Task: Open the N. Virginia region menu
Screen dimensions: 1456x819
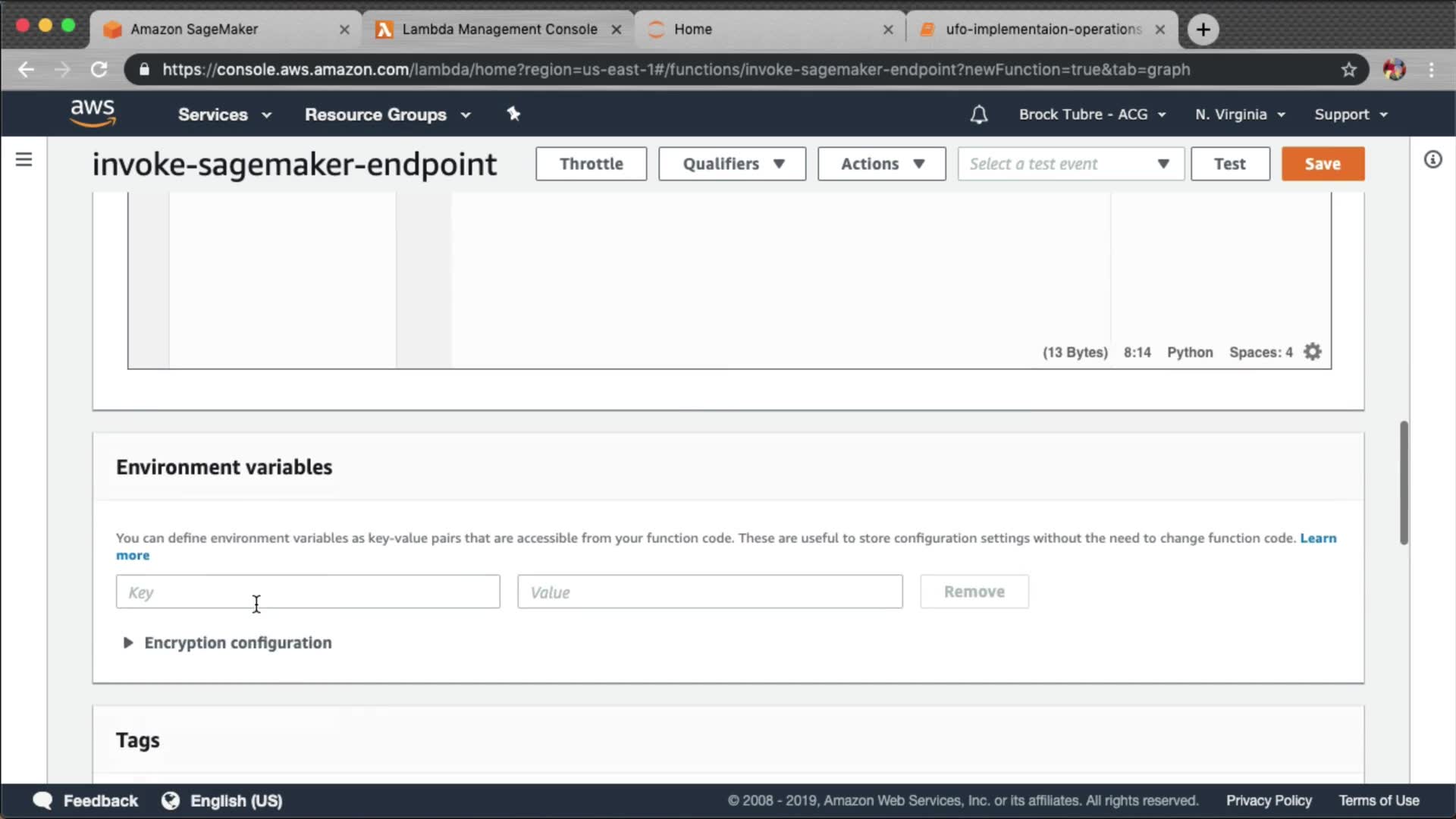Action: click(x=1240, y=115)
